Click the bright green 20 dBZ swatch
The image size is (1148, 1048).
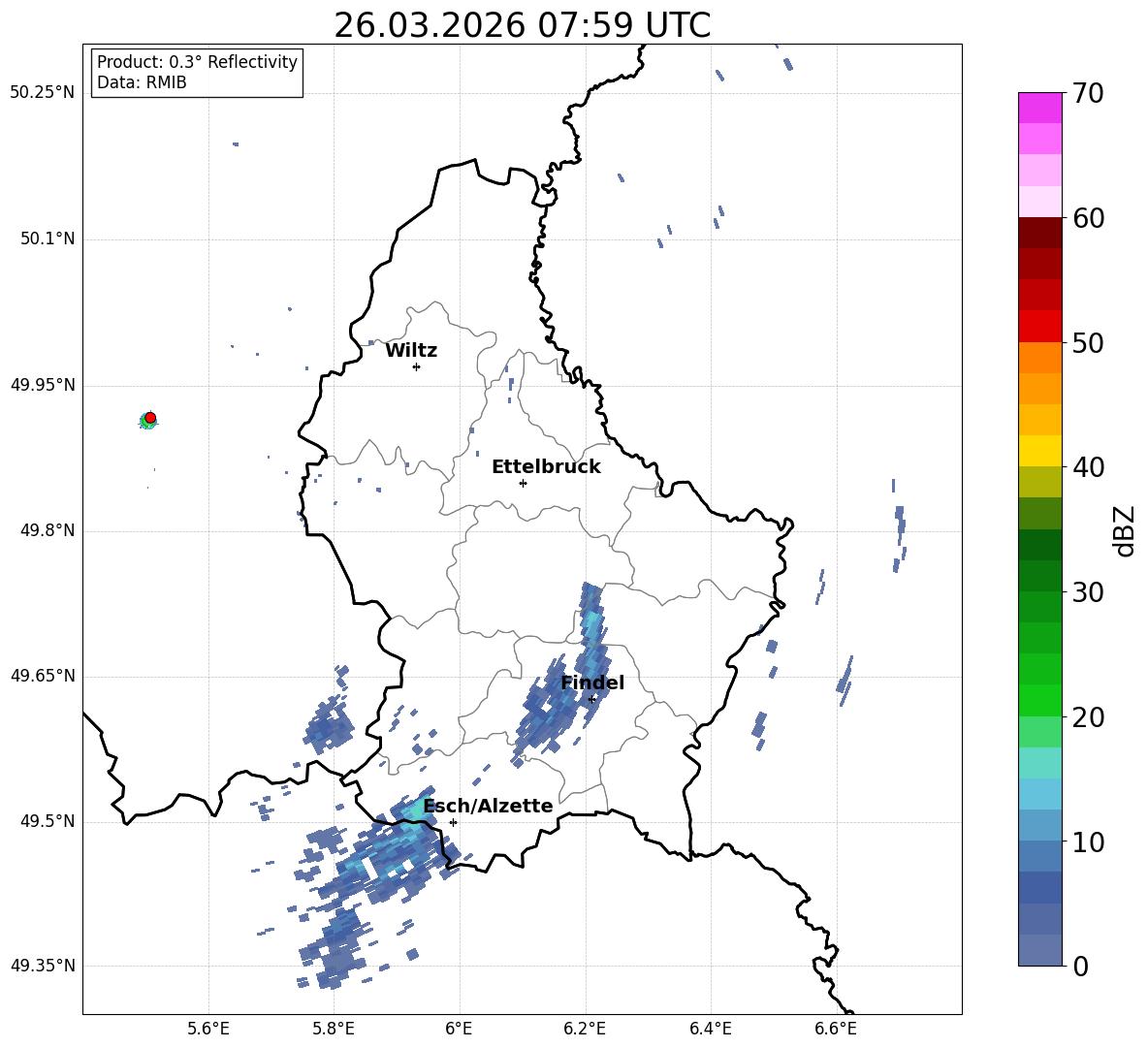(1039, 700)
